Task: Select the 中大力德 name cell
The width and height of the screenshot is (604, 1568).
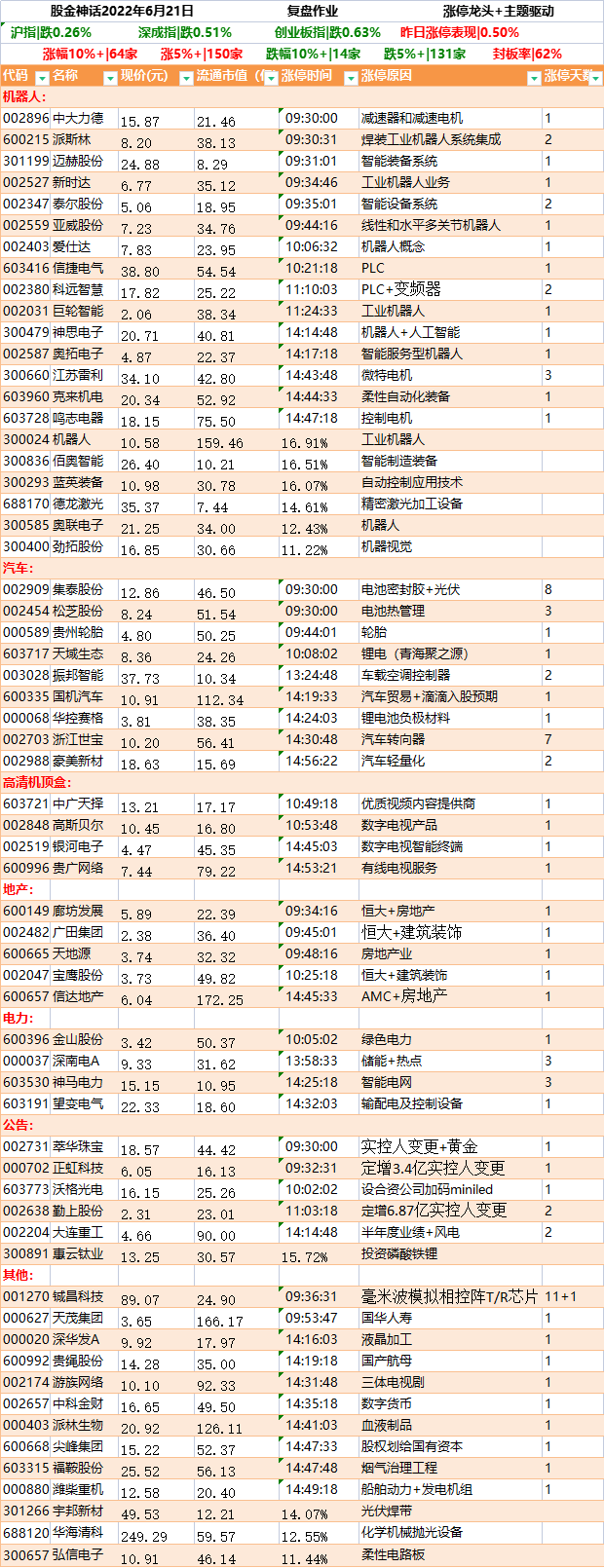Action: pyautogui.click(x=84, y=118)
